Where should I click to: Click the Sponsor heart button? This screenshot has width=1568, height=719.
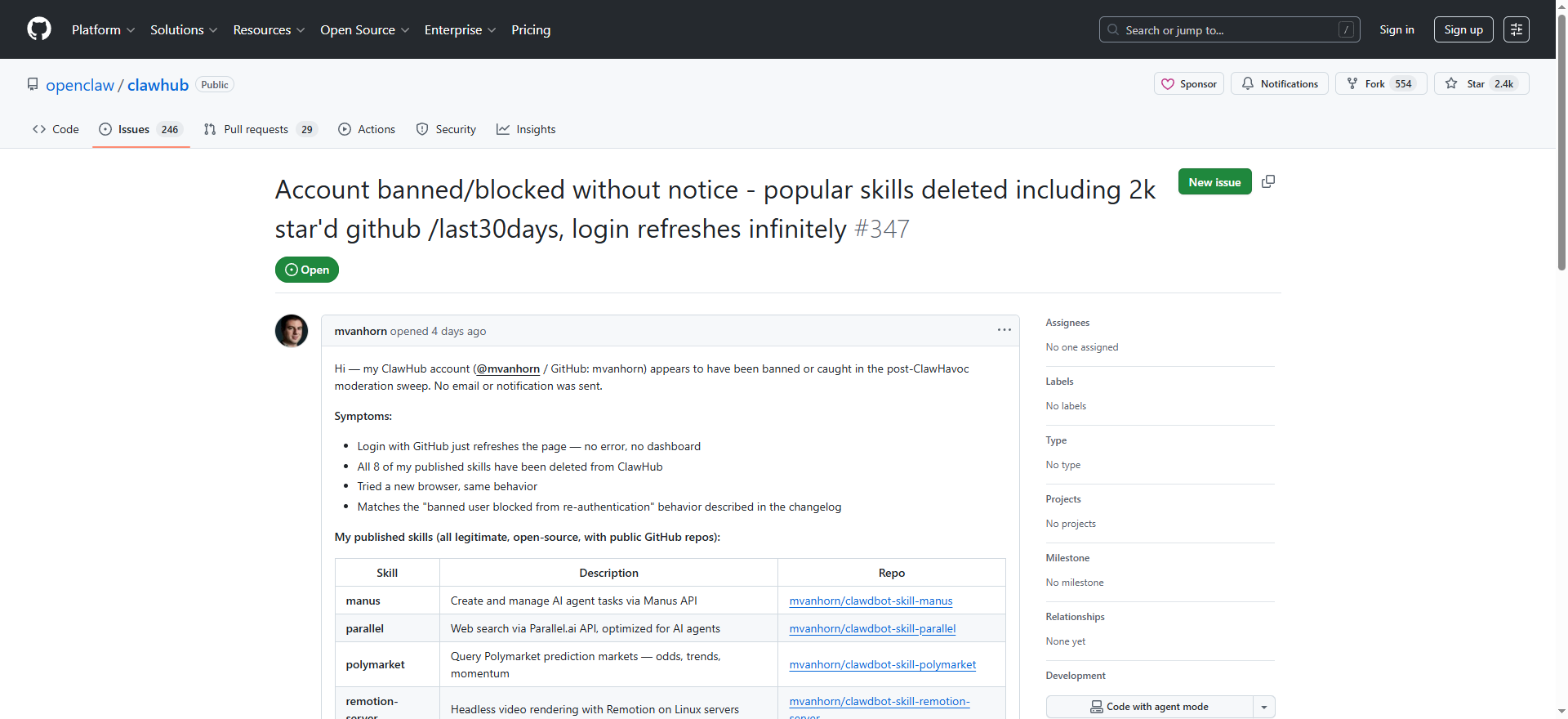pyautogui.click(x=1189, y=83)
